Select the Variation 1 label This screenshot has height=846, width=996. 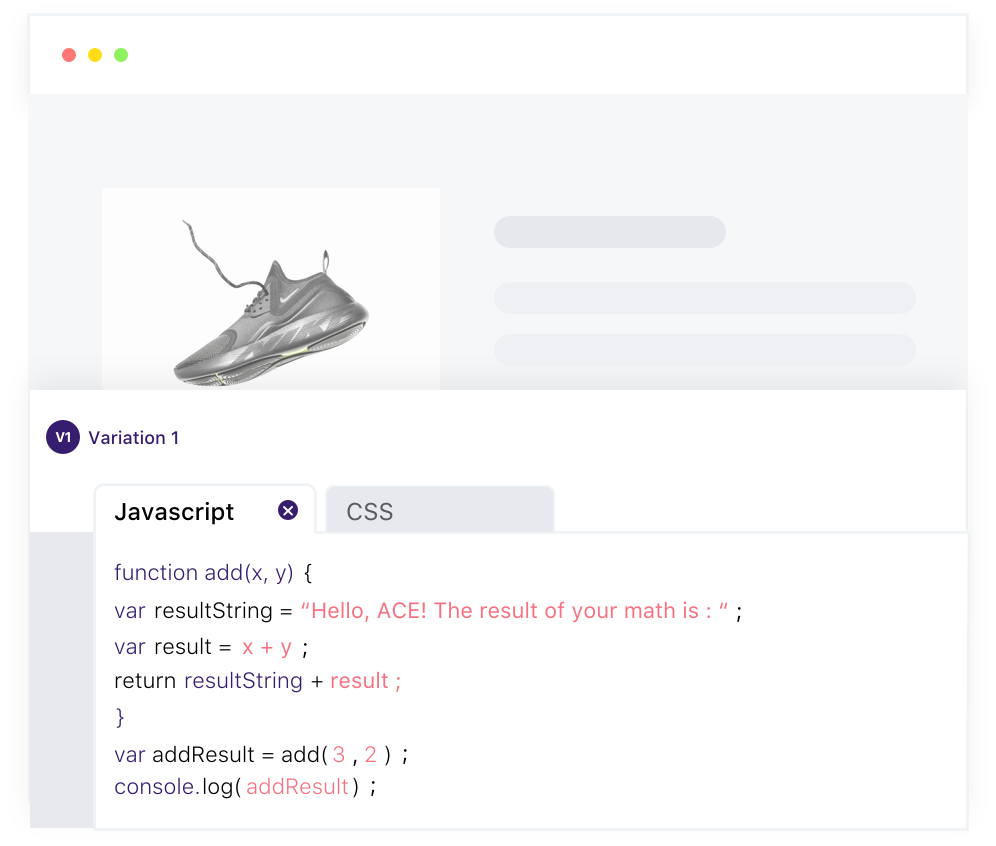tap(133, 438)
